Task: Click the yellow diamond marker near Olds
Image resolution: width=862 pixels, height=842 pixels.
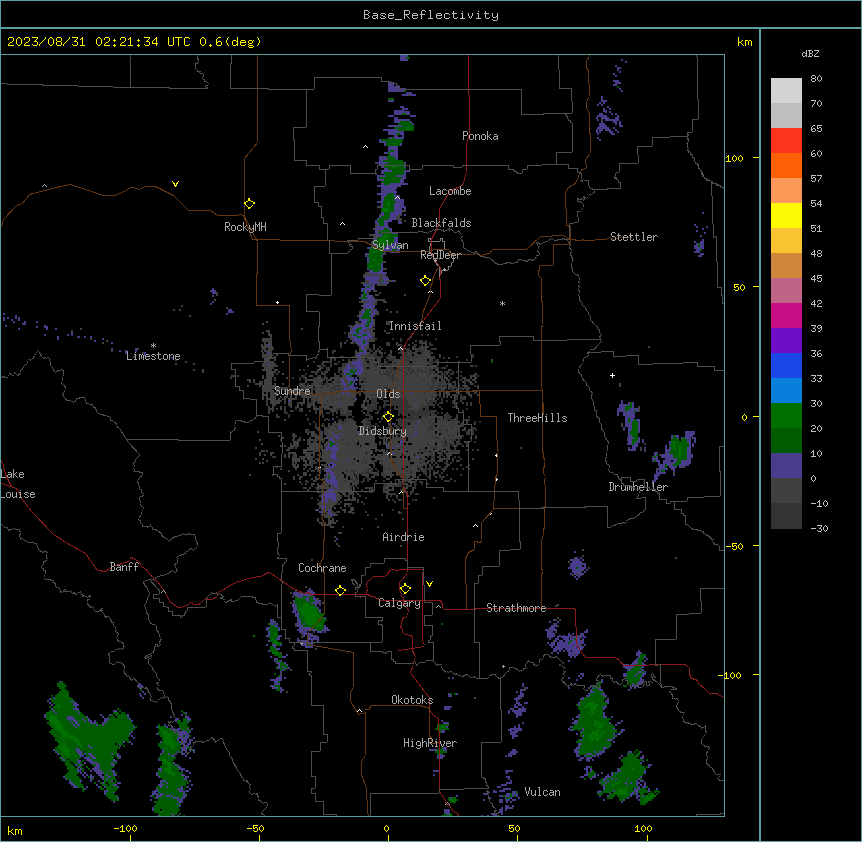Action: tap(389, 417)
